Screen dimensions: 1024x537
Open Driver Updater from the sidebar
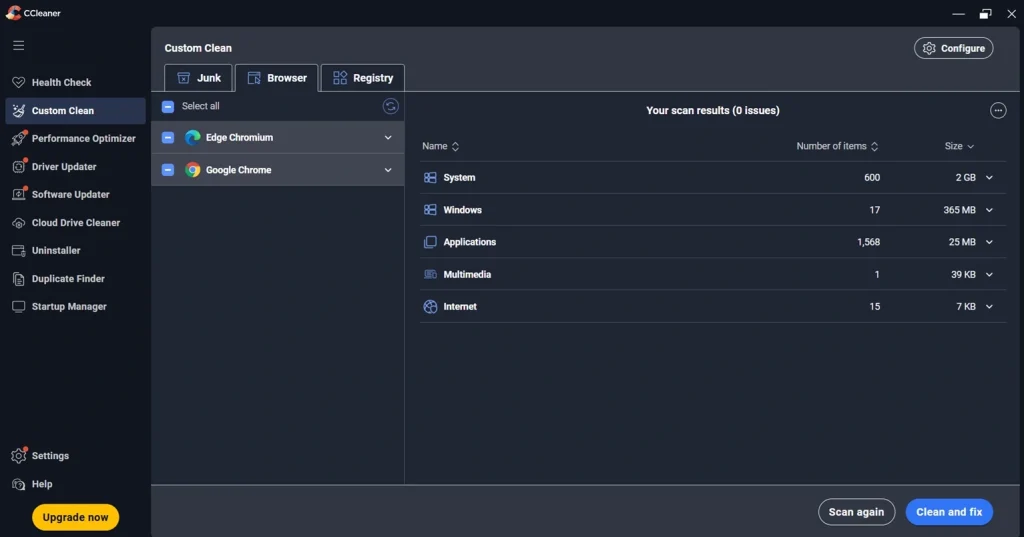[75, 167]
